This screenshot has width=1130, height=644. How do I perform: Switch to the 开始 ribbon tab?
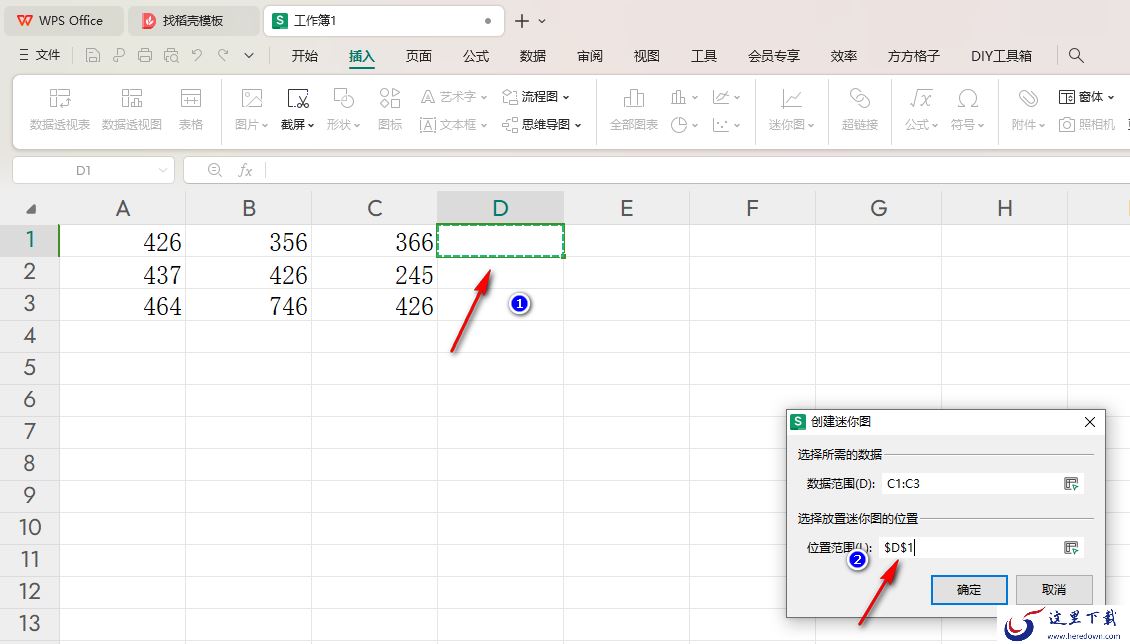(304, 56)
